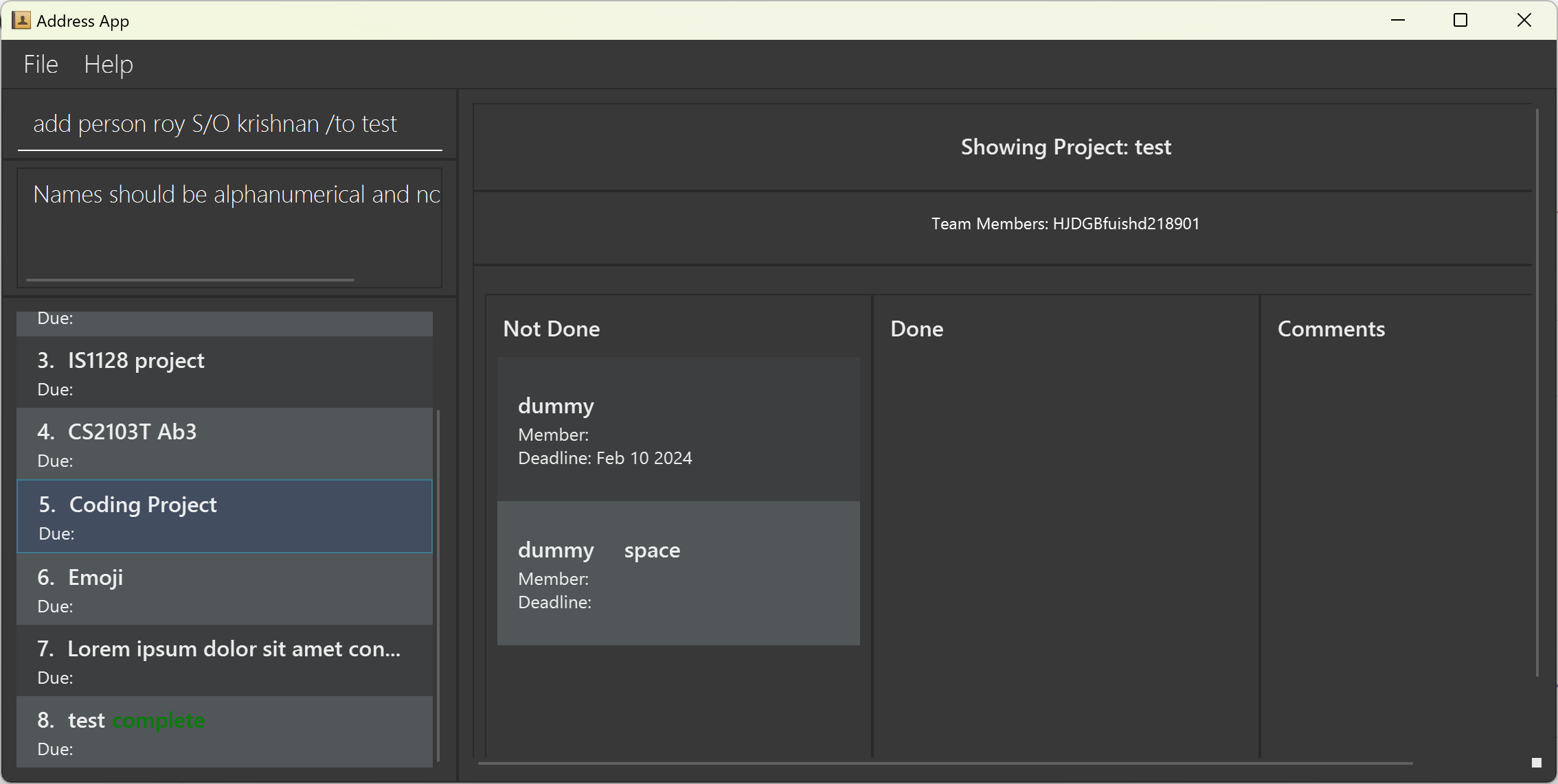The height and width of the screenshot is (784, 1558).
Task: Click the dummy space task card
Action: [x=678, y=573]
